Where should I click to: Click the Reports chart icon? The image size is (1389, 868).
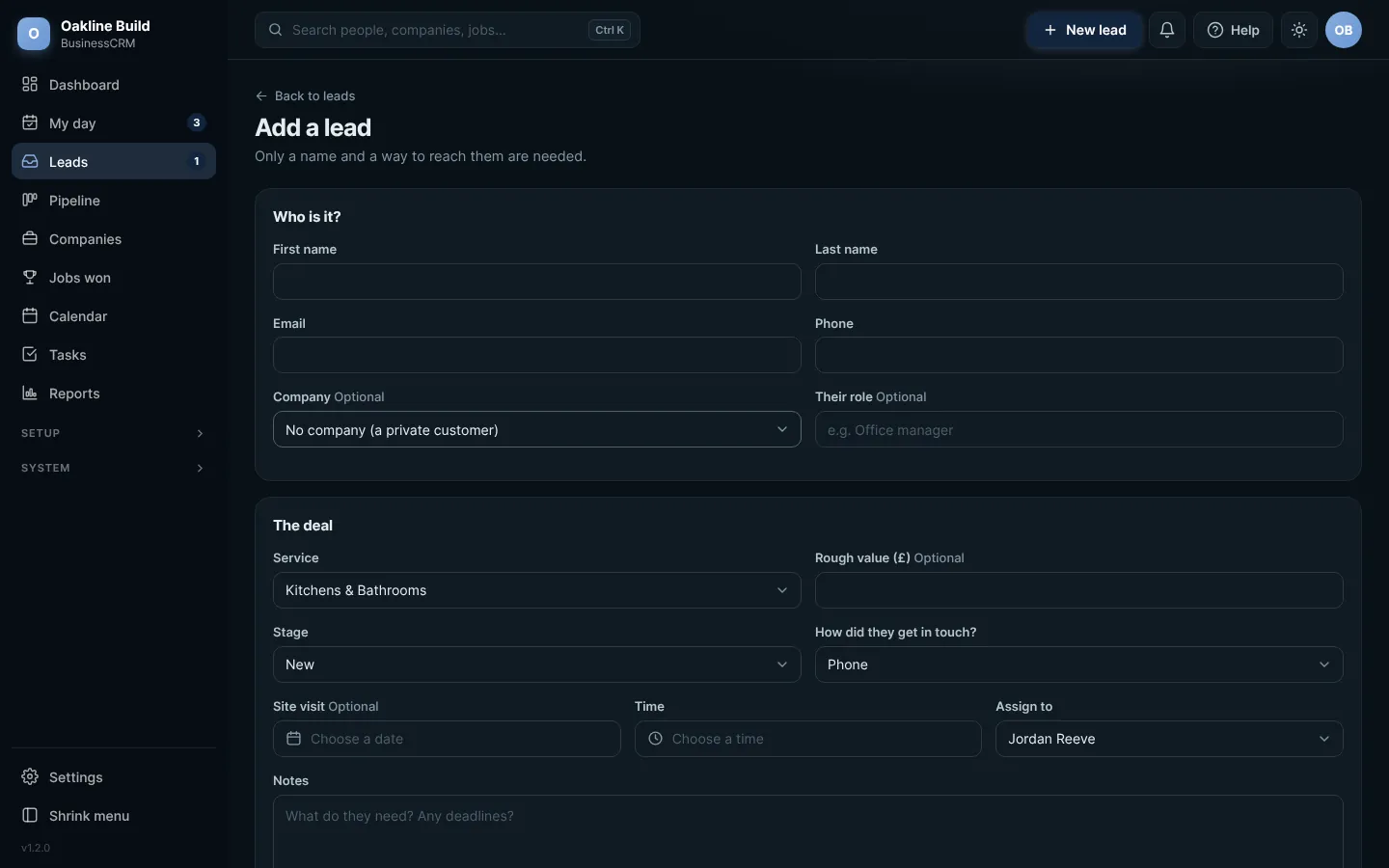[x=30, y=393]
